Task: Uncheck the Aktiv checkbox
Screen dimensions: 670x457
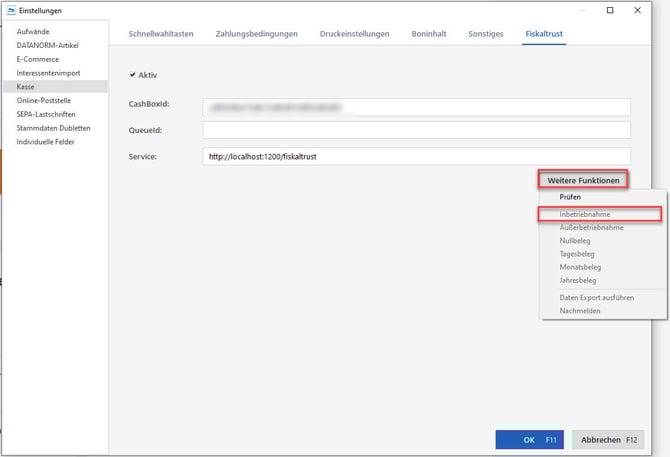Action: [134, 75]
